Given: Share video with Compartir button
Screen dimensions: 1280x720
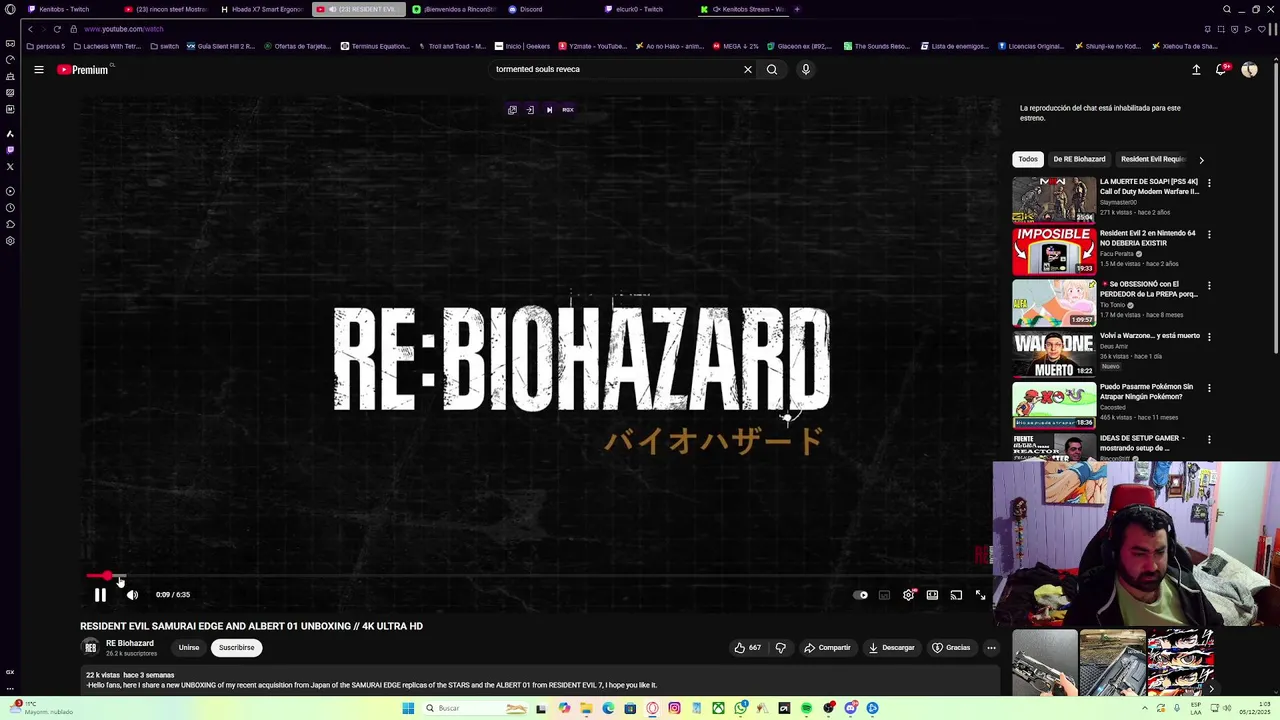Looking at the screenshot, I should coord(827,647).
